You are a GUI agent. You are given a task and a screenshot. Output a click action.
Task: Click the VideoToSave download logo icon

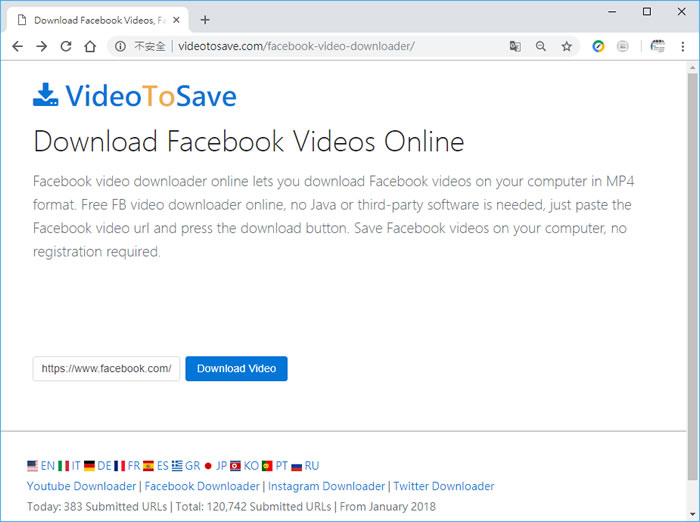[46, 94]
